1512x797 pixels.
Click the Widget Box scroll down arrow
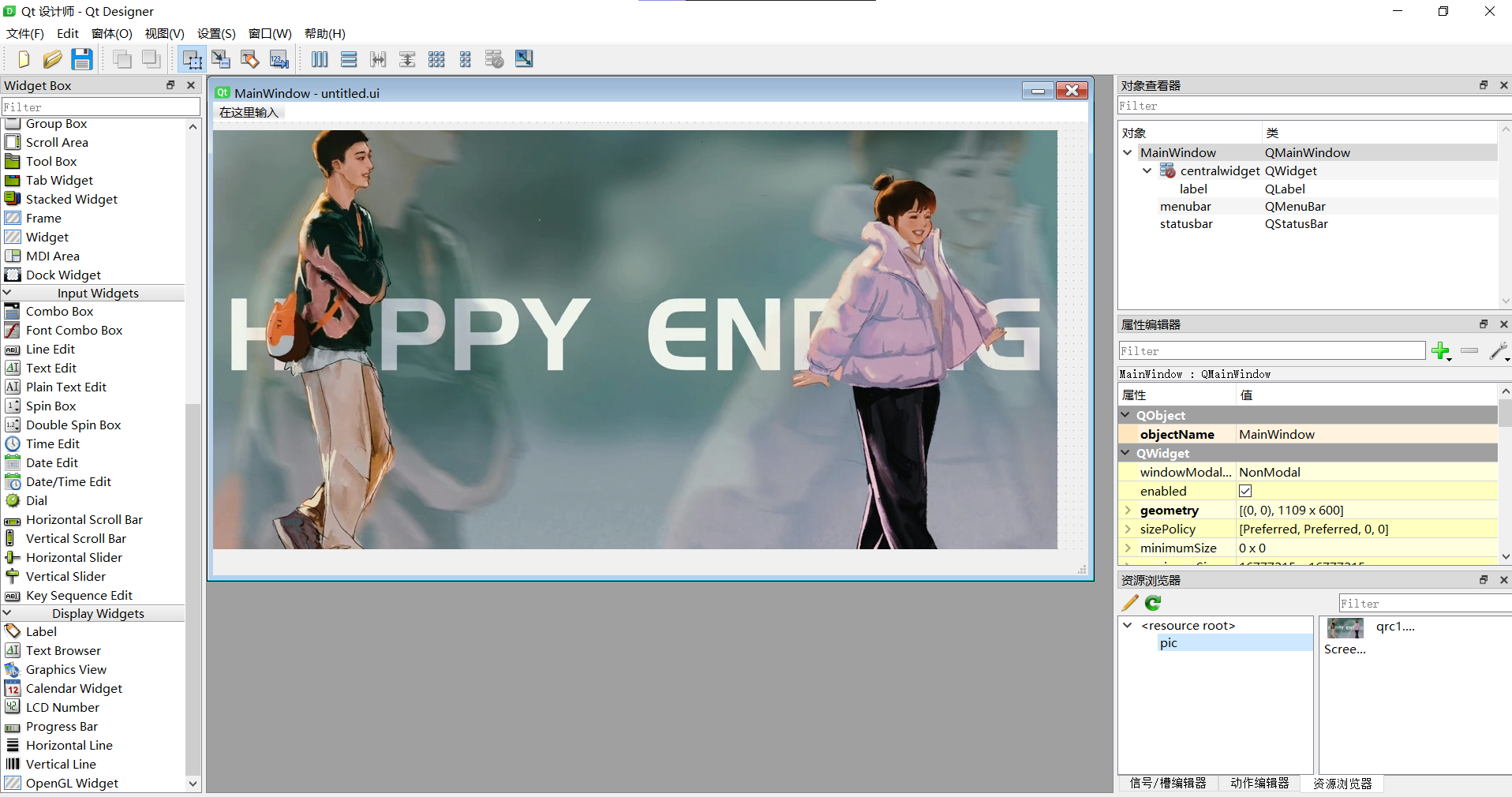tap(193, 784)
